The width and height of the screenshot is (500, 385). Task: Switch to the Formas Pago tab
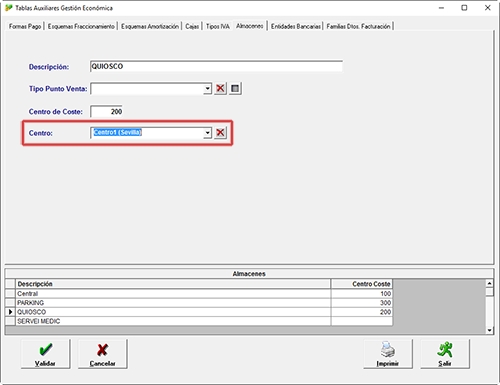point(25,26)
